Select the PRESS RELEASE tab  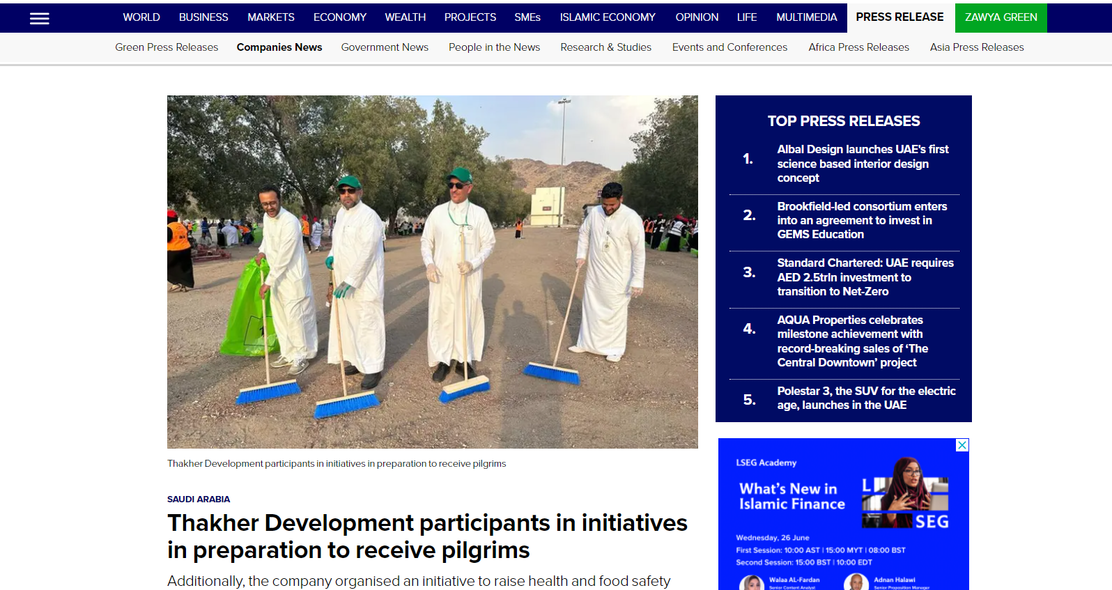coord(899,17)
